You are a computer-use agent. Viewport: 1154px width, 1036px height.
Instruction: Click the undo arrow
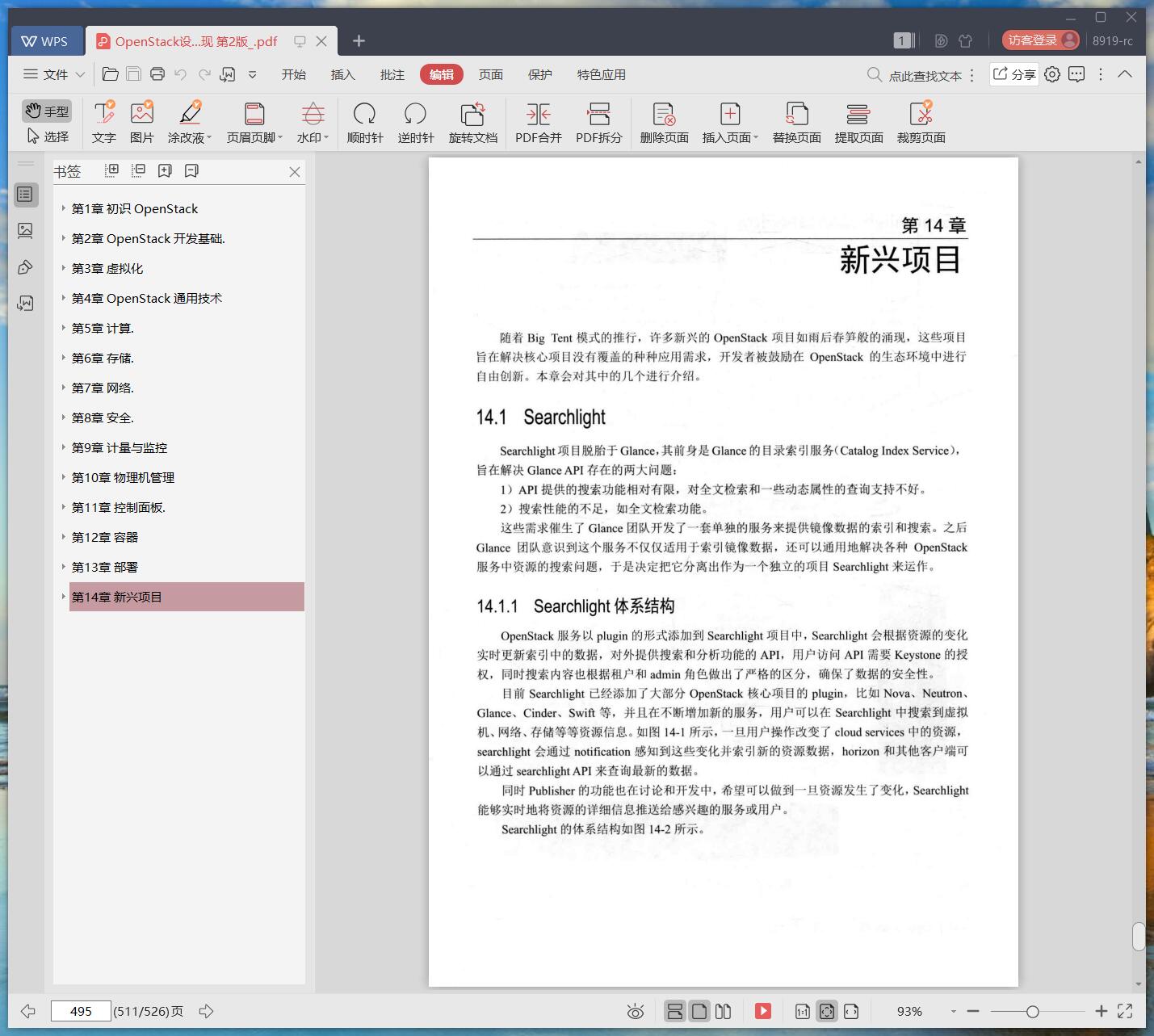point(181,74)
